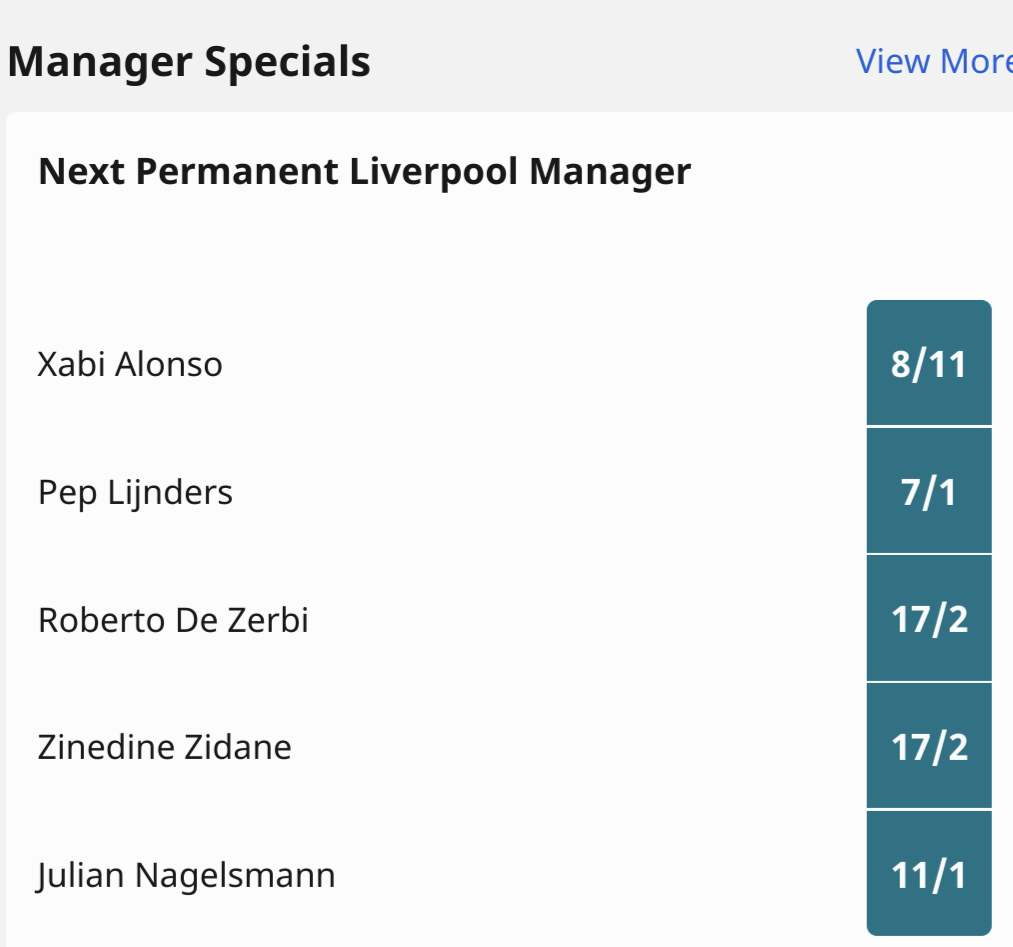Tap the upper 17/2 price tile
The height and width of the screenshot is (947, 1013).
point(929,619)
